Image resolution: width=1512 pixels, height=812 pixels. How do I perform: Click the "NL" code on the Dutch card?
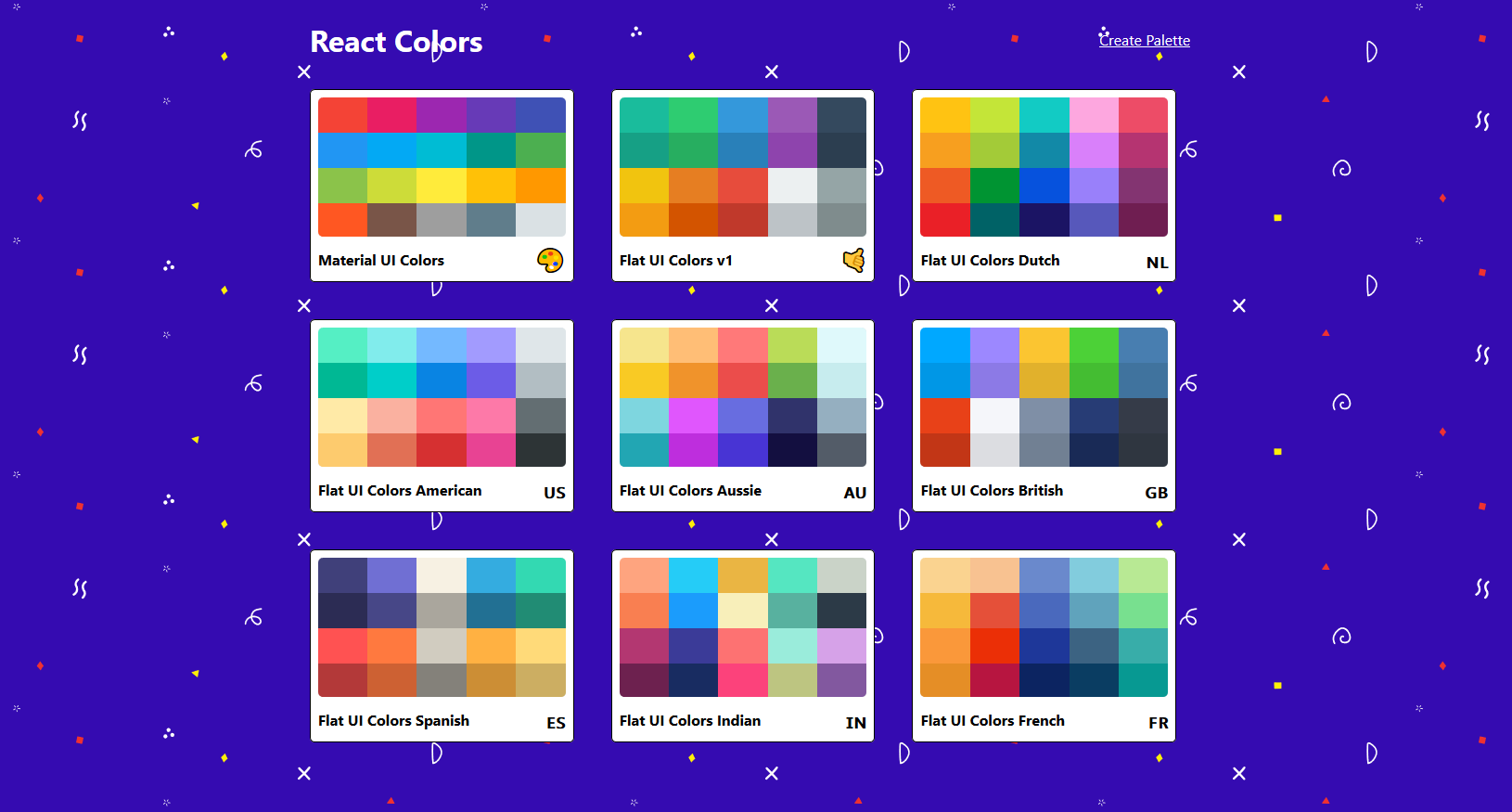point(1157,263)
